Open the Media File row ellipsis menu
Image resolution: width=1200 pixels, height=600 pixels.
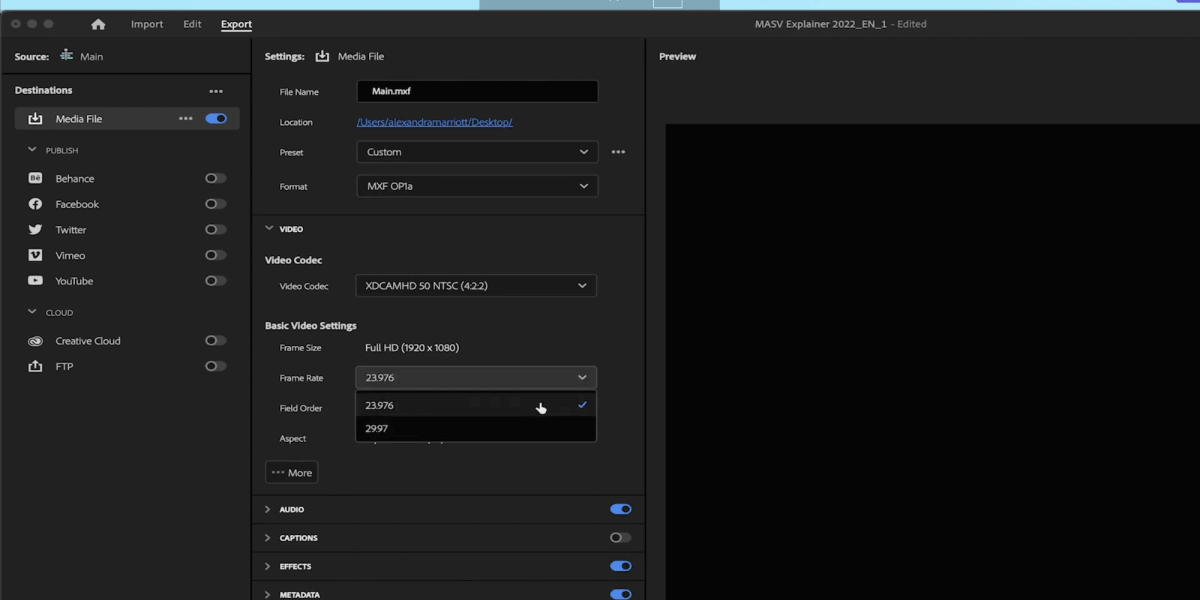coord(185,119)
